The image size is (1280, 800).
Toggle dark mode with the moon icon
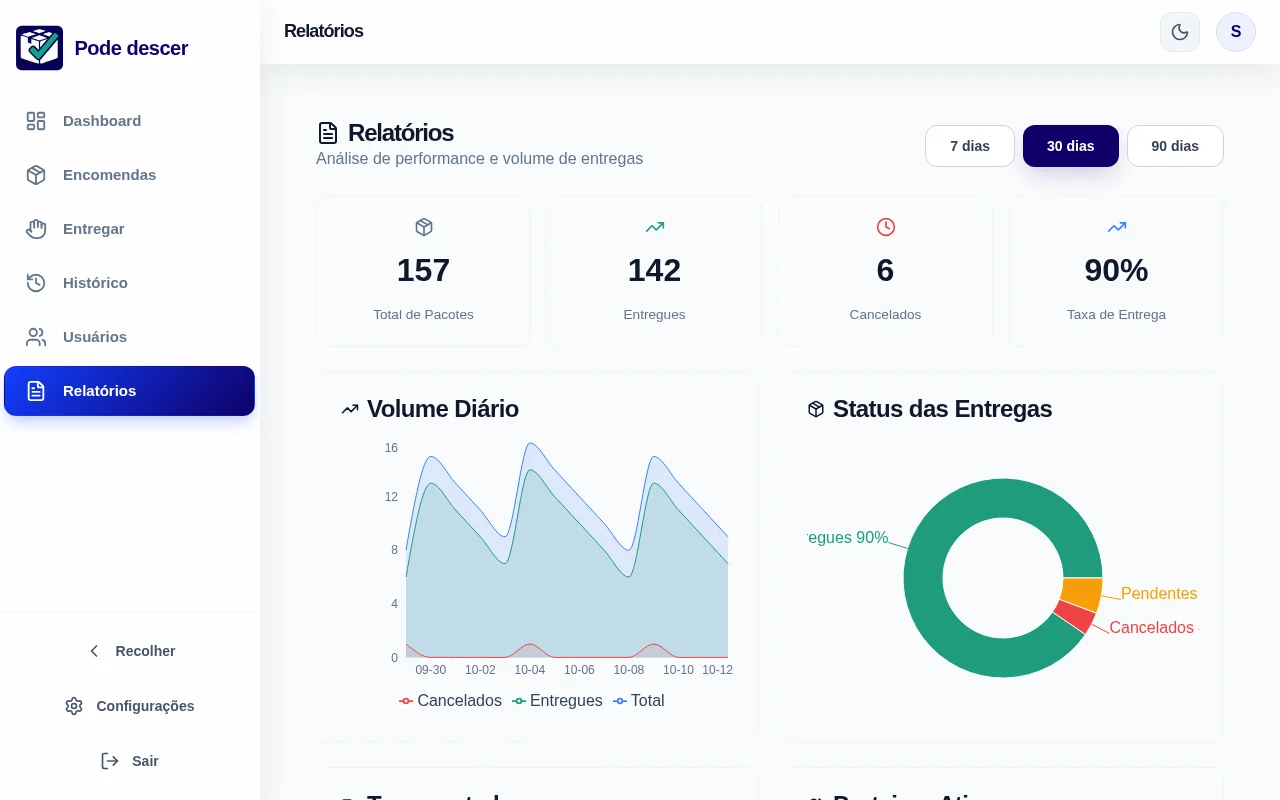pos(1180,32)
